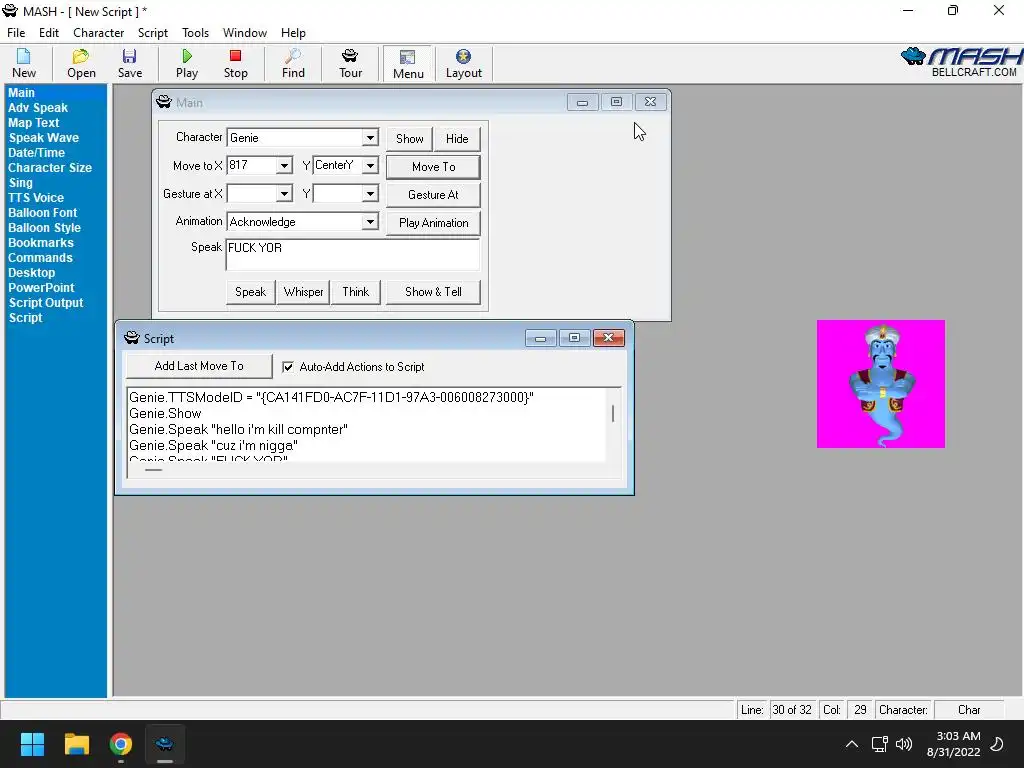
Task: Select Character Size in sidebar
Action: point(50,168)
